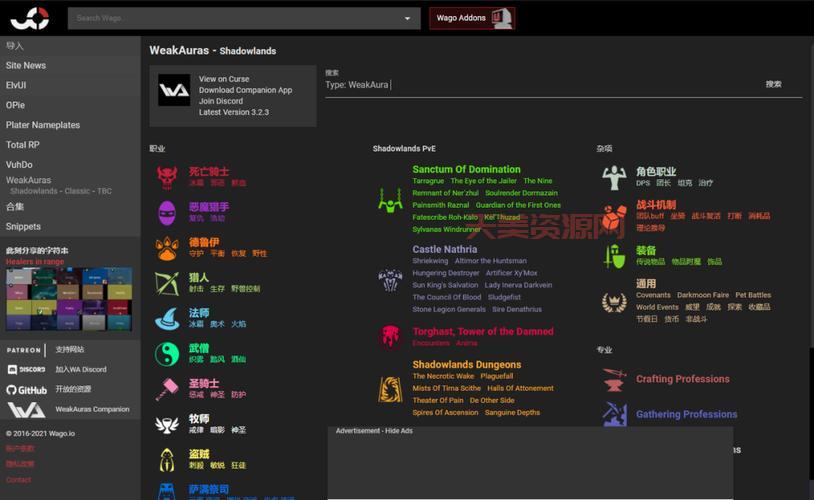Open OPie in the sidebar
The height and width of the screenshot is (500, 814).
coord(15,105)
